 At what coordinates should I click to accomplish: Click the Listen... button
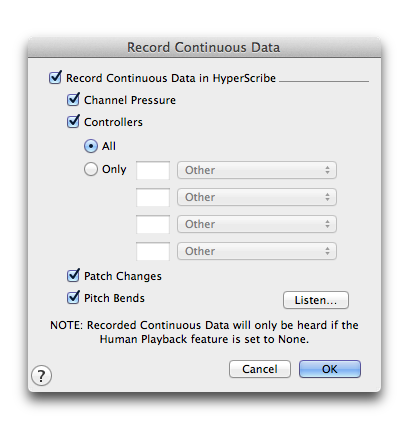[316, 300]
